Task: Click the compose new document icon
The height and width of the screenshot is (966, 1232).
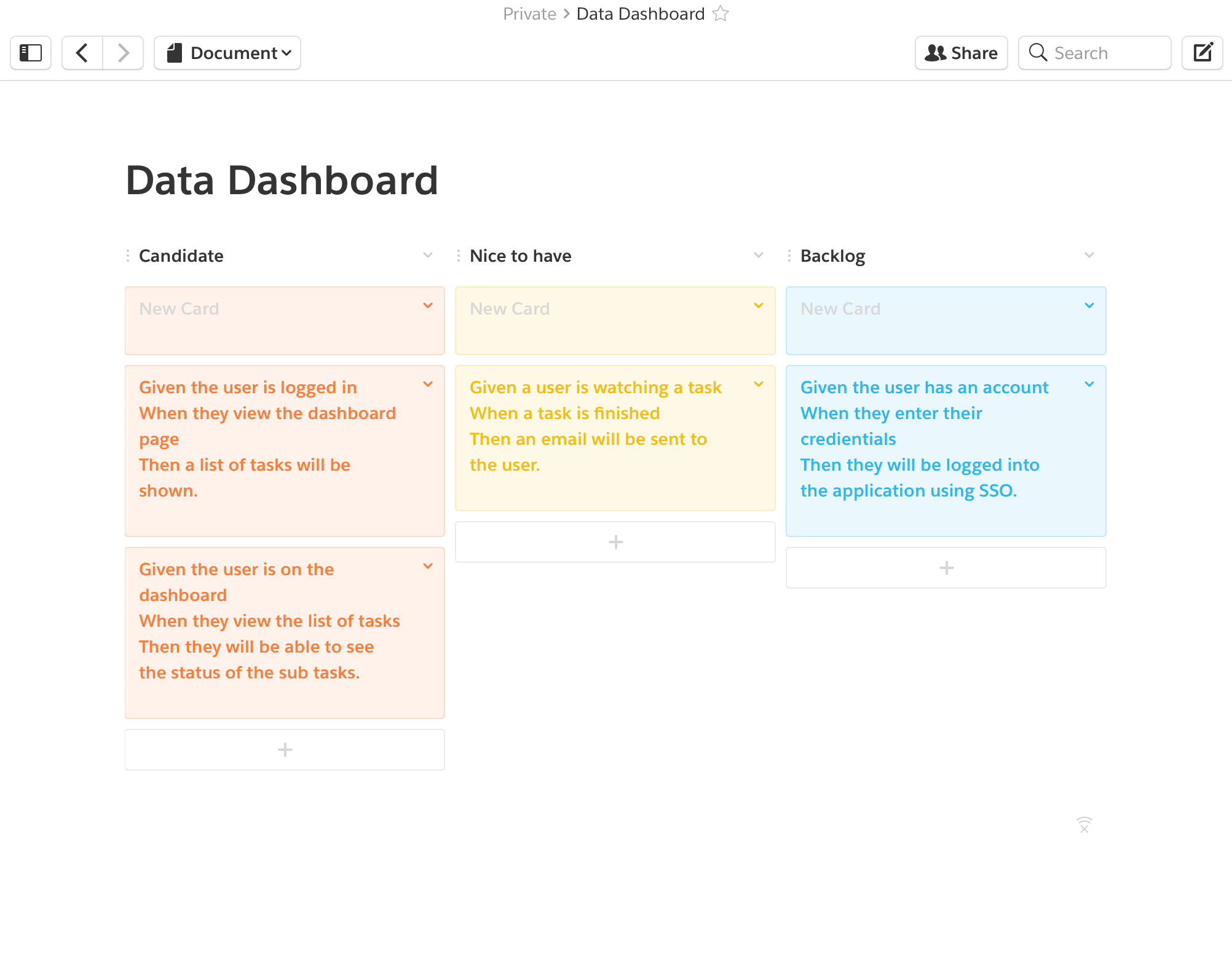Action: (x=1202, y=53)
